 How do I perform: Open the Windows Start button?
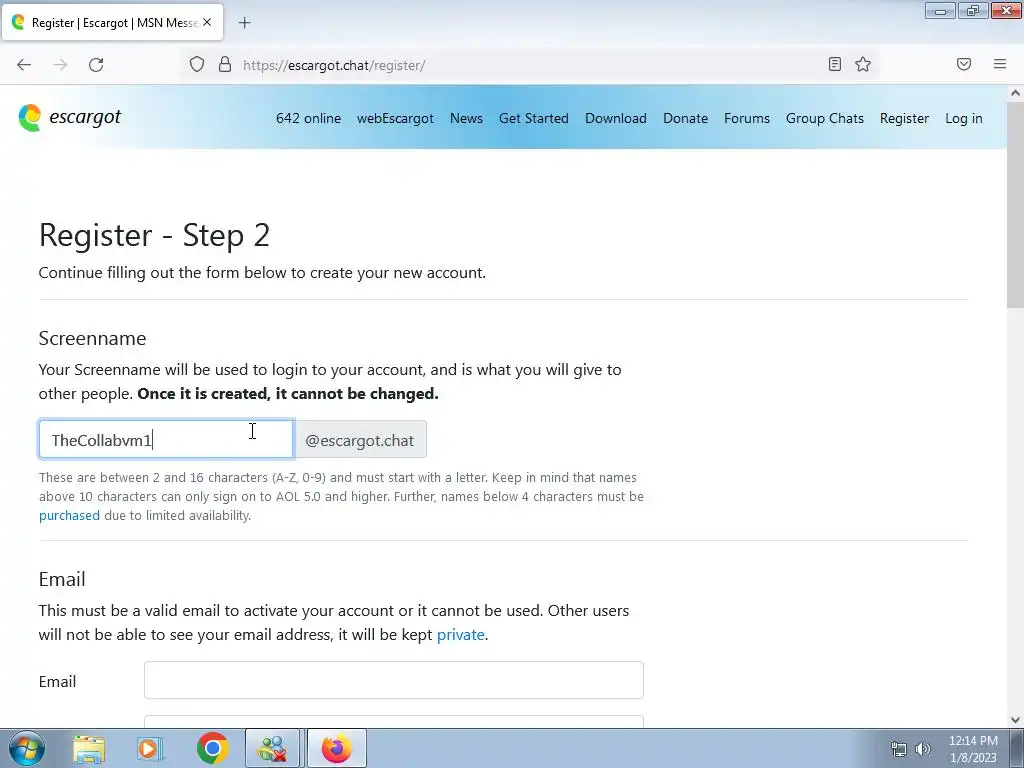(x=27, y=748)
